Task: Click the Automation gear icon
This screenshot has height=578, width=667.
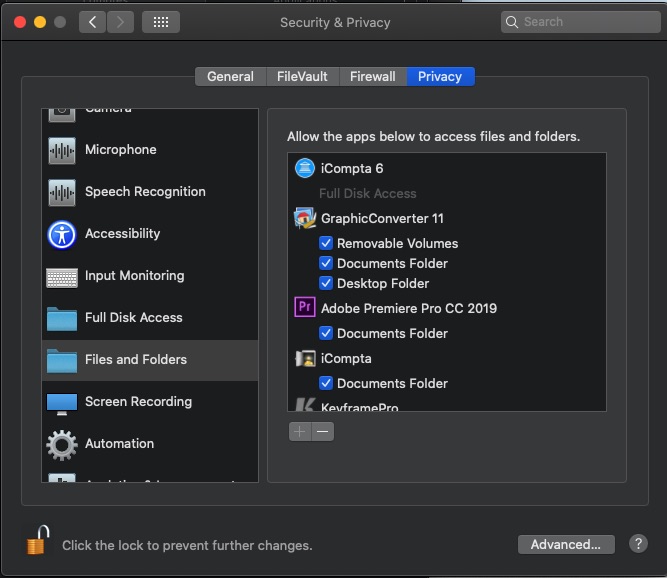Action: coord(62,445)
